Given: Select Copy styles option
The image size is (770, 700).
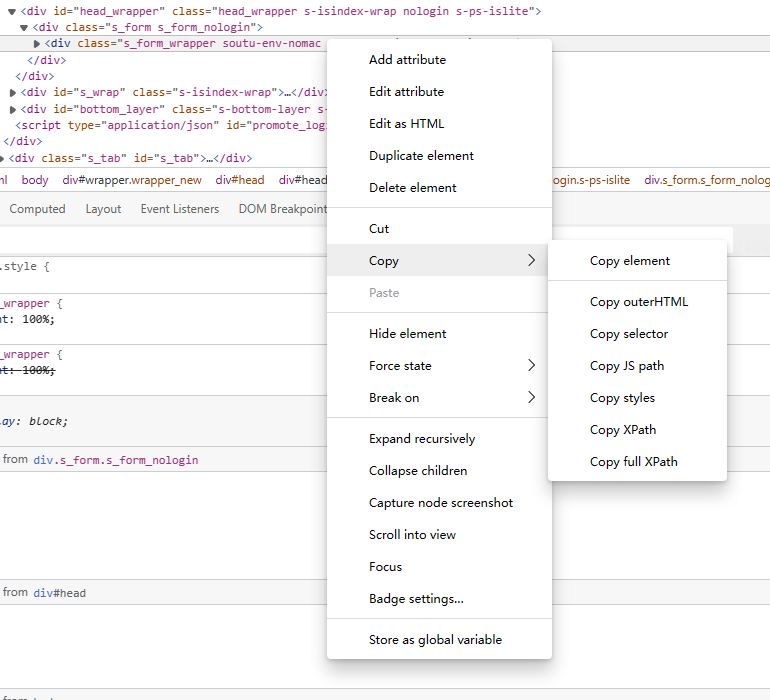Looking at the screenshot, I should pos(622,398).
